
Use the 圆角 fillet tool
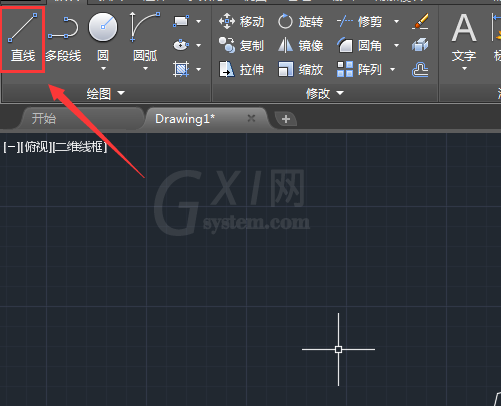[359, 45]
